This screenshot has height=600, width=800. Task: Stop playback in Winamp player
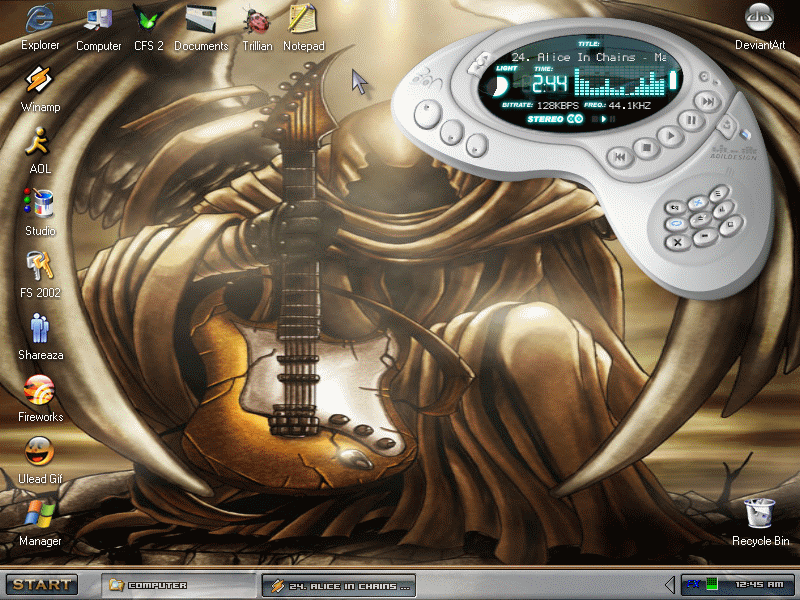(x=646, y=147)
